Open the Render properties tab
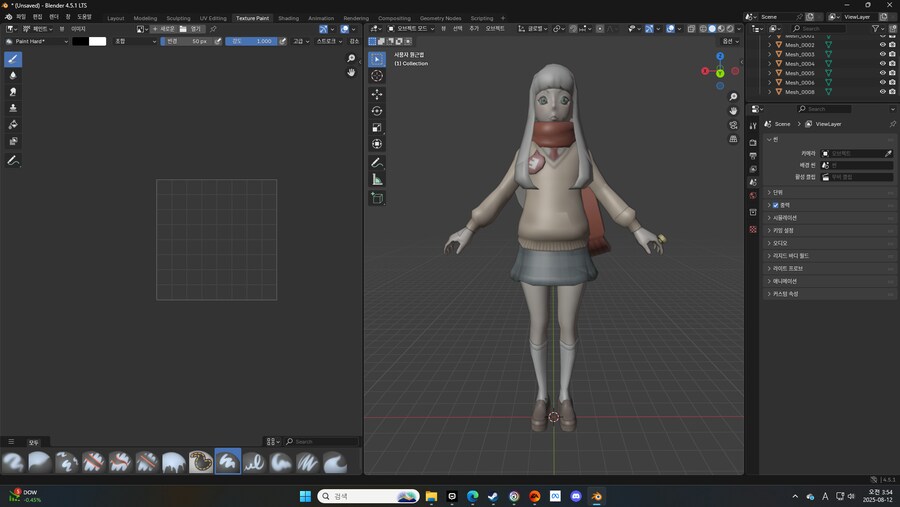The image size is (900, 507). coord(753,142)
